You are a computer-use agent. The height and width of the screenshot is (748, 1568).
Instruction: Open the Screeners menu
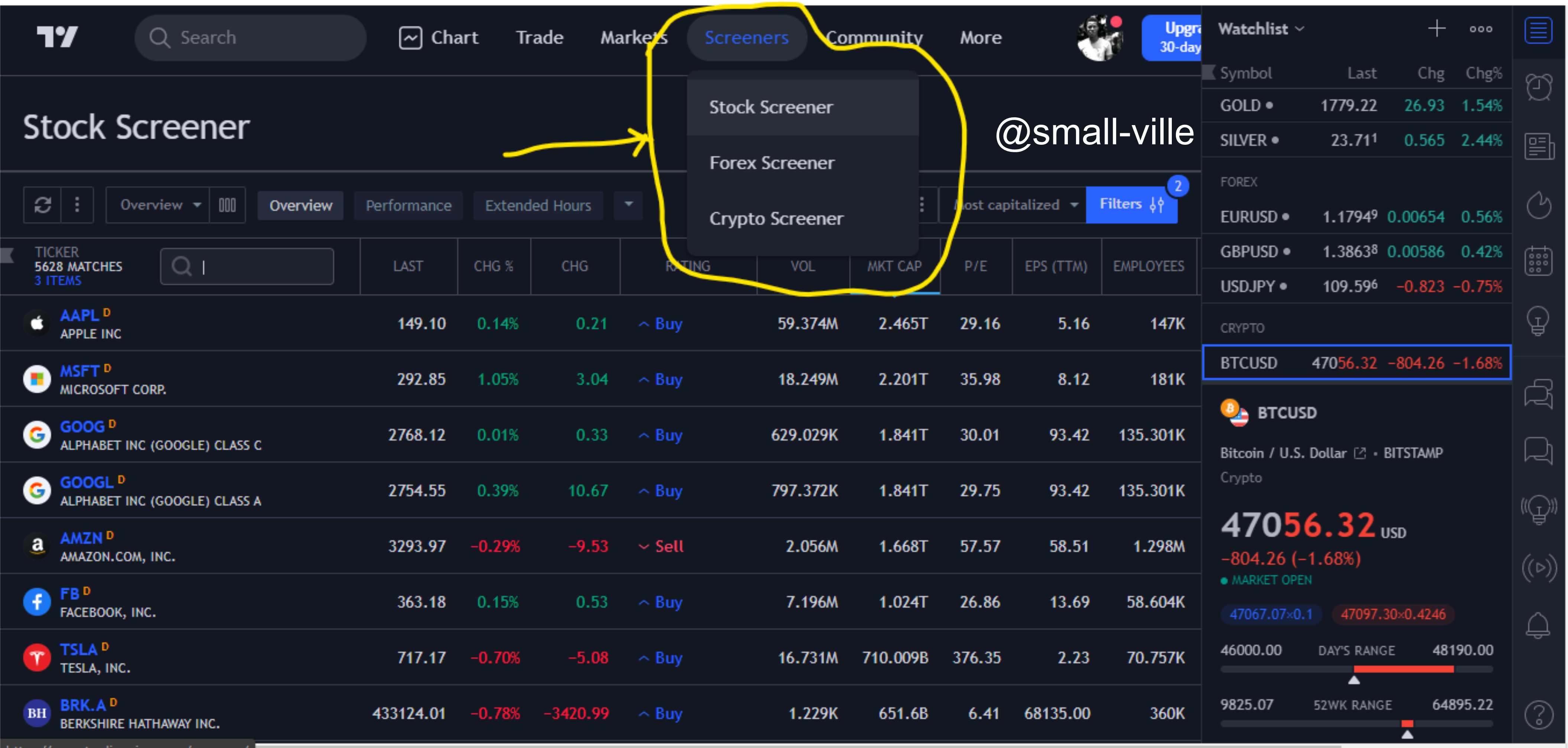(x=746, y=38)
